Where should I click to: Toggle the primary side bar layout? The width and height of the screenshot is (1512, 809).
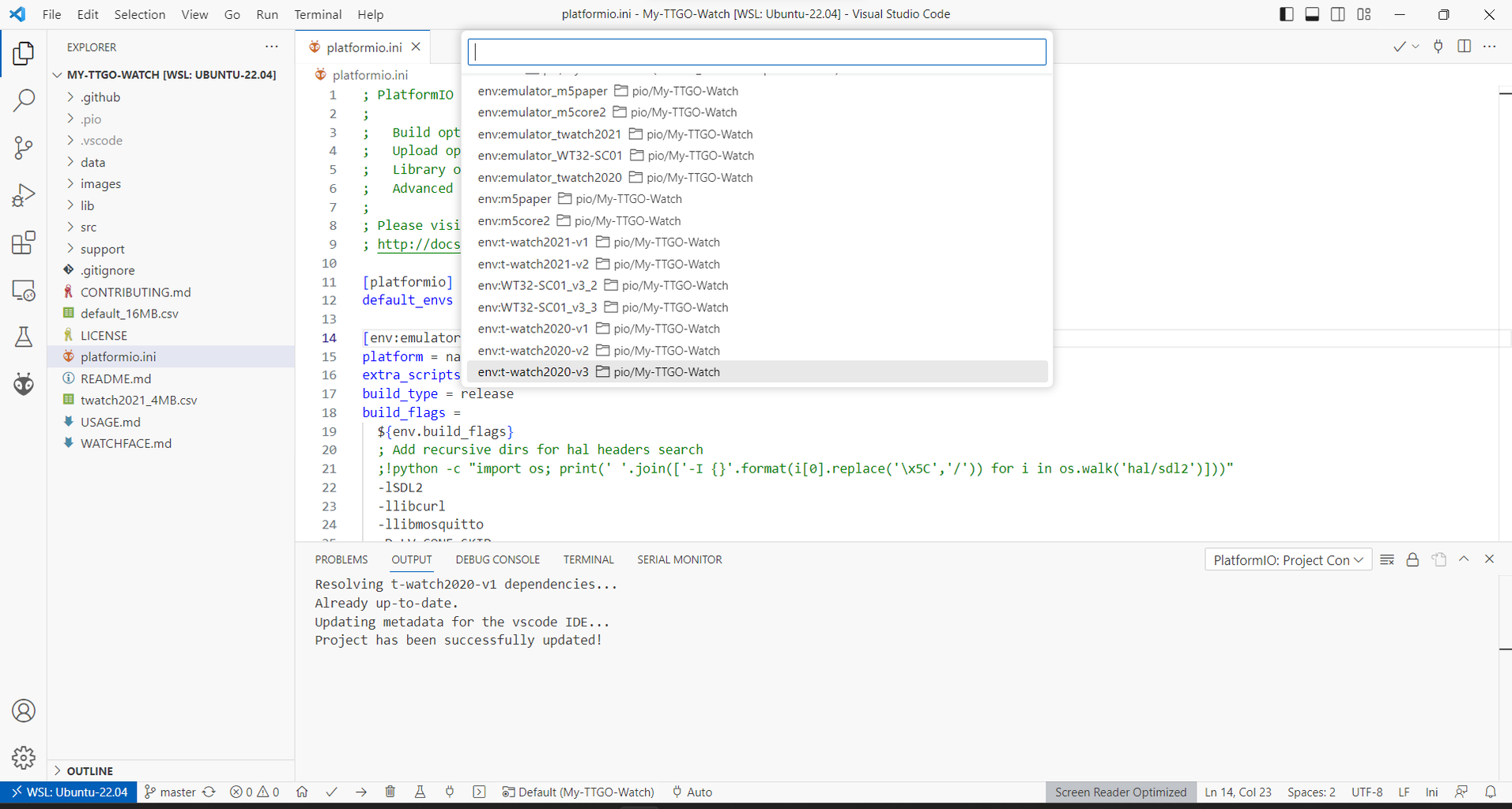coord(1286,14)
